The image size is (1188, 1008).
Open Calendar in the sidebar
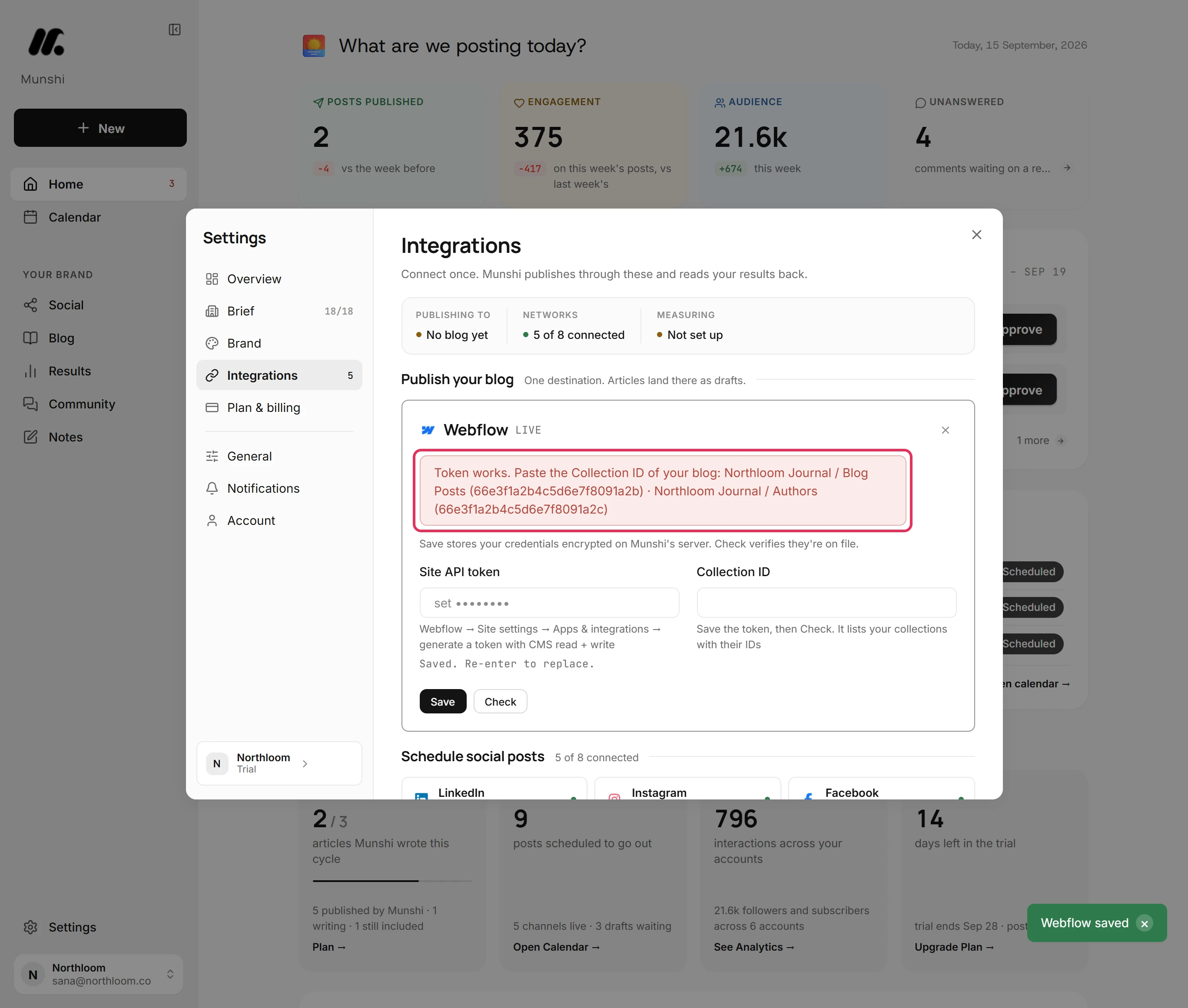click(98, 217)
